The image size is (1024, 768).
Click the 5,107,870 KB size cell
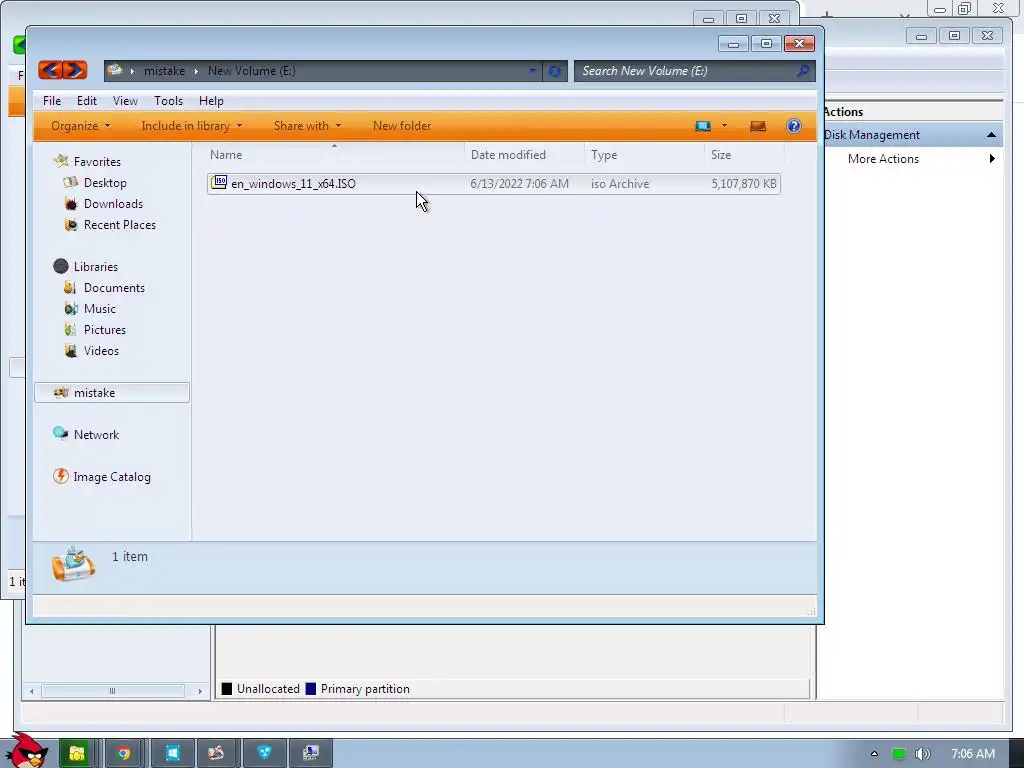pos(744,184)
